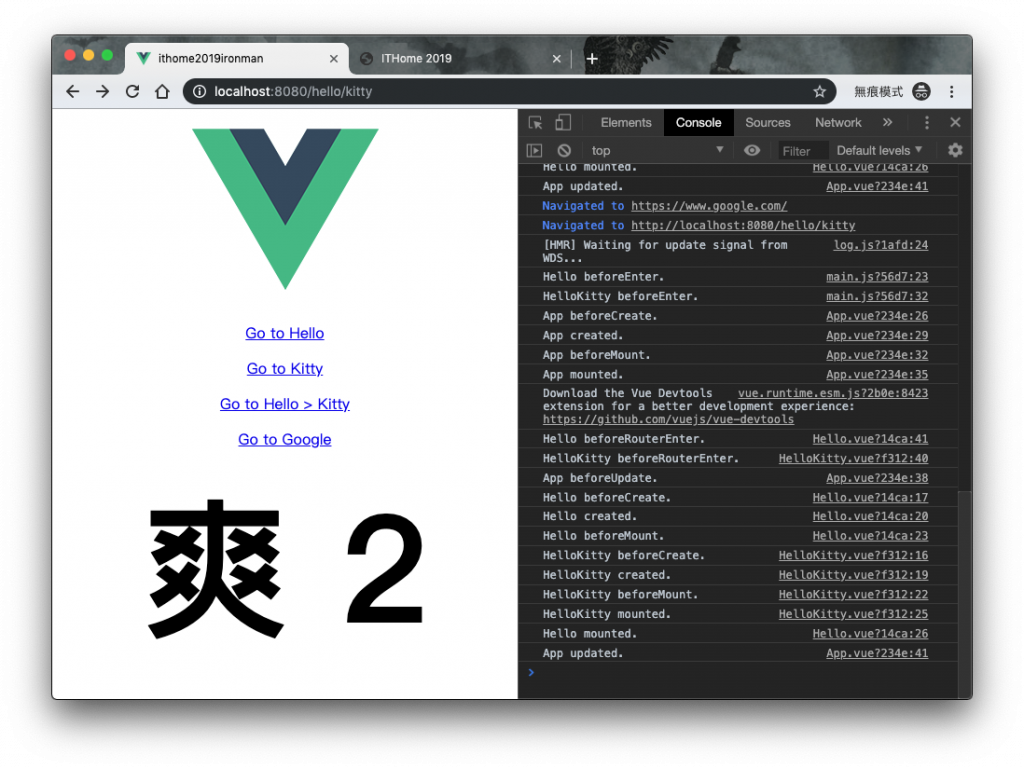Select the '[HMR] Waiting for update signal' message
1024x768 pixels.
pyautogui.click(x=665, y=251)
